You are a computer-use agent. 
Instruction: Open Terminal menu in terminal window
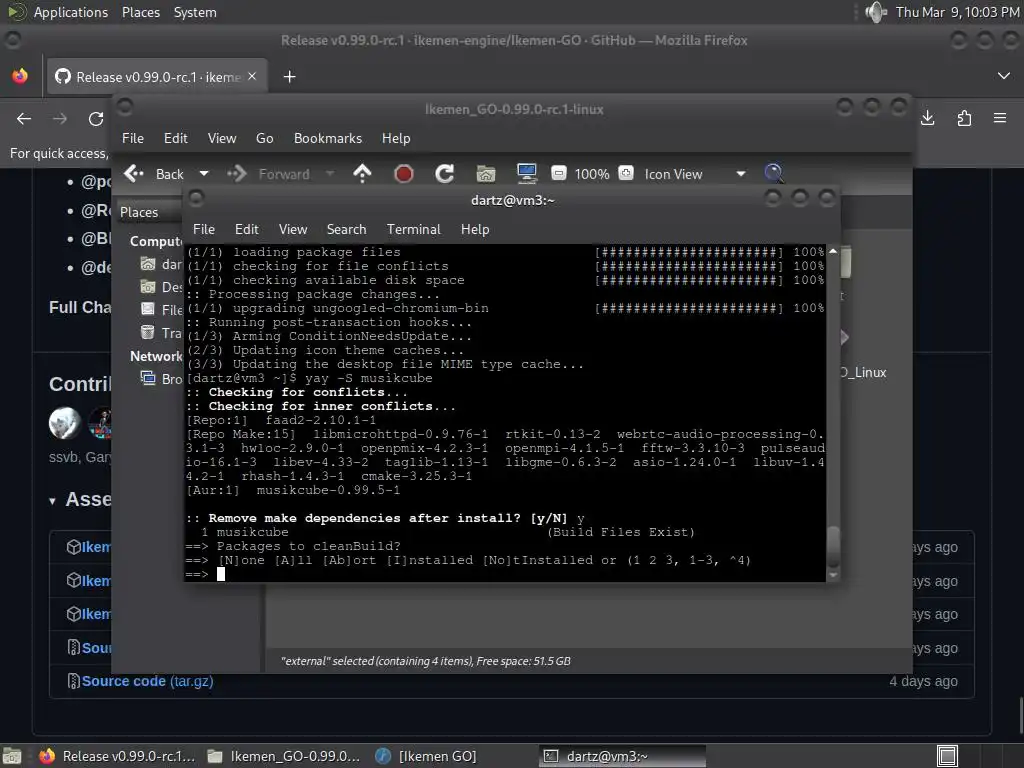coord(413,229)
